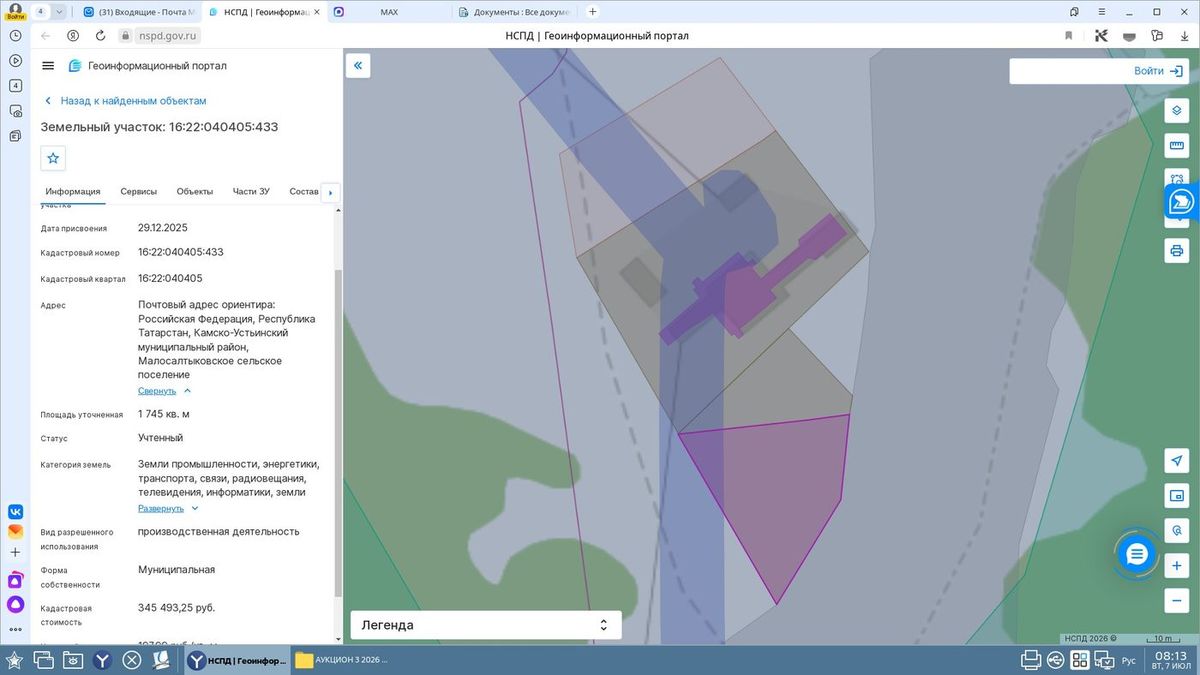Switch to Сервисы tab
Screen dimensions: 1200x675
138,191
